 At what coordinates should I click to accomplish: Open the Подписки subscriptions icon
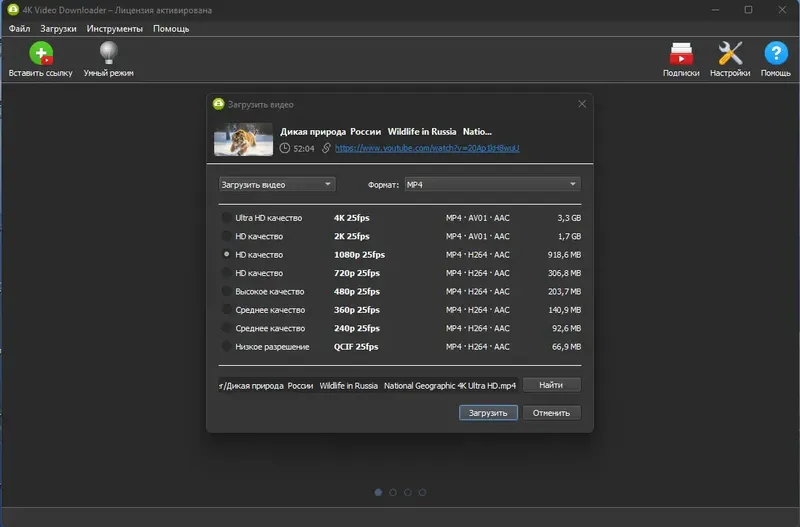click(681, 54)
